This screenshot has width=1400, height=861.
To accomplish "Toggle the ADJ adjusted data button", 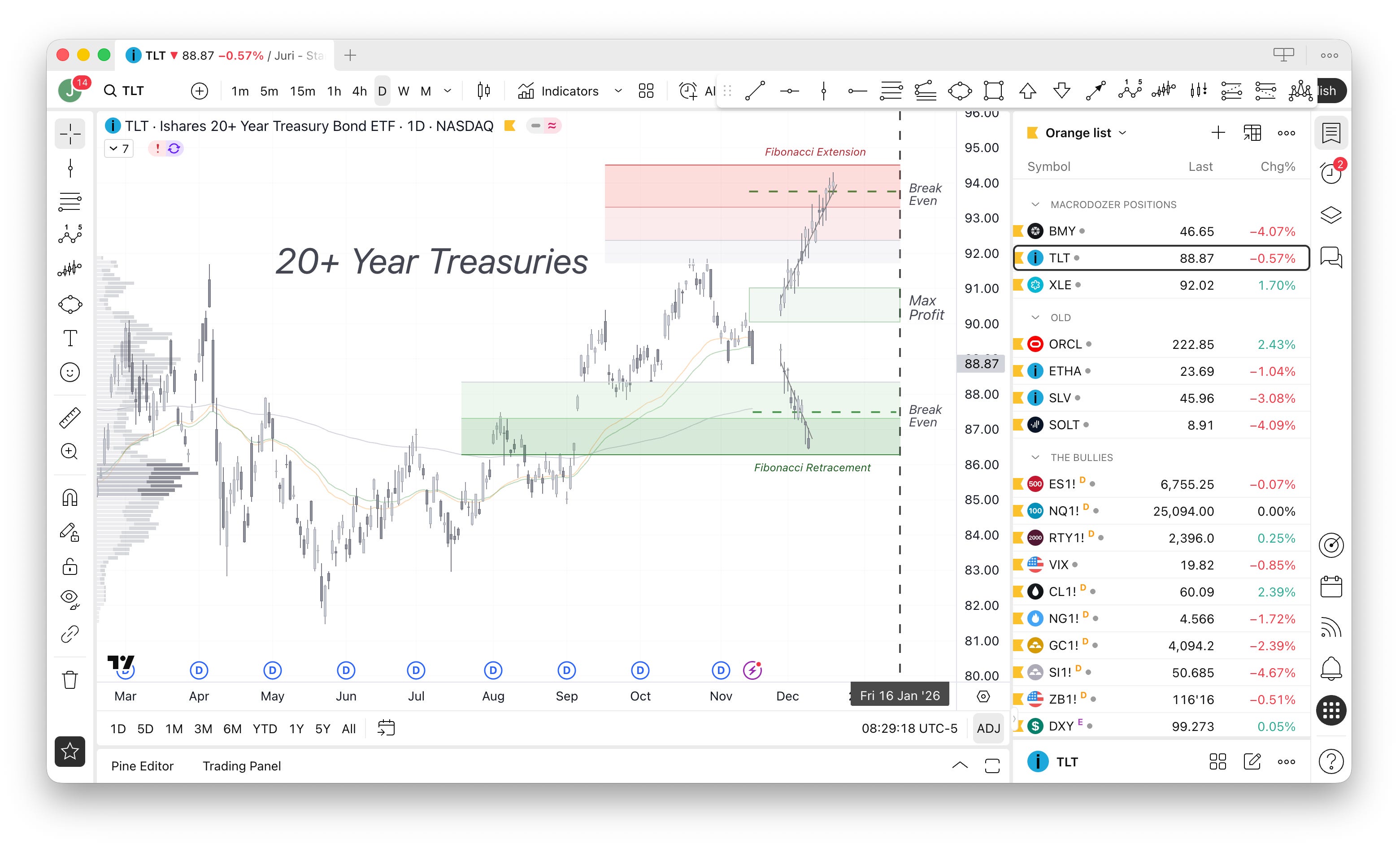I will (988, 728).
